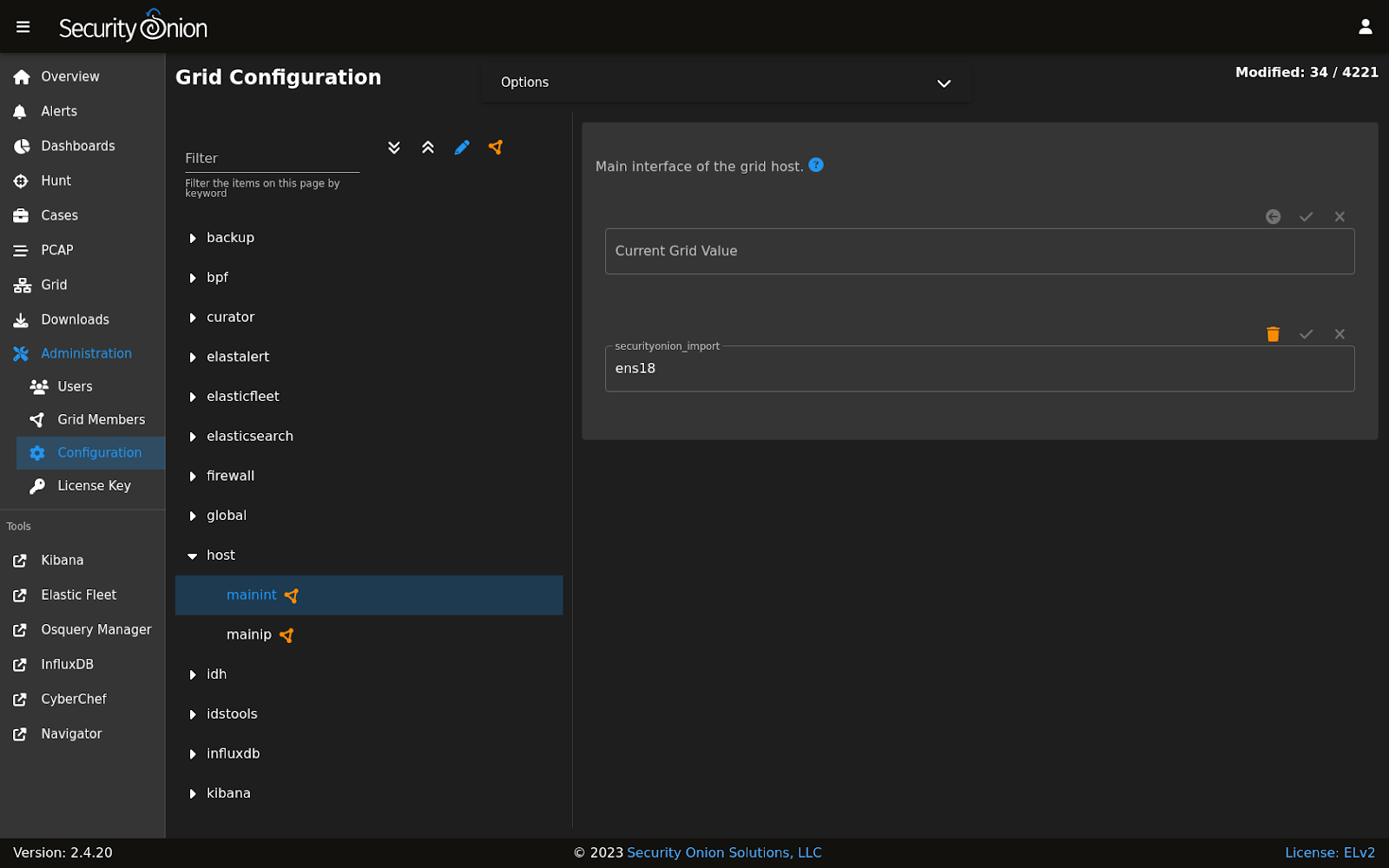
Task: Cancel securityonion_import edit with X
Action: coord(1340,334)
